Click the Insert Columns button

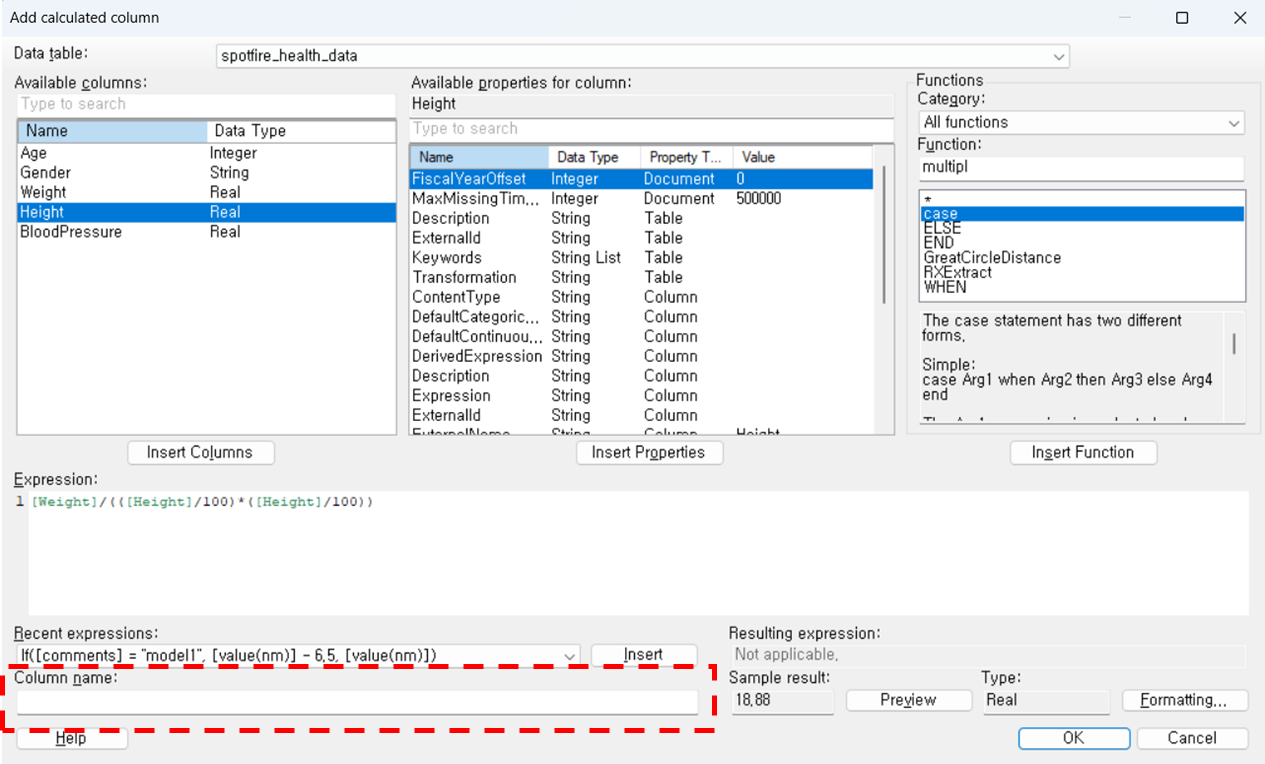(201, 452)
